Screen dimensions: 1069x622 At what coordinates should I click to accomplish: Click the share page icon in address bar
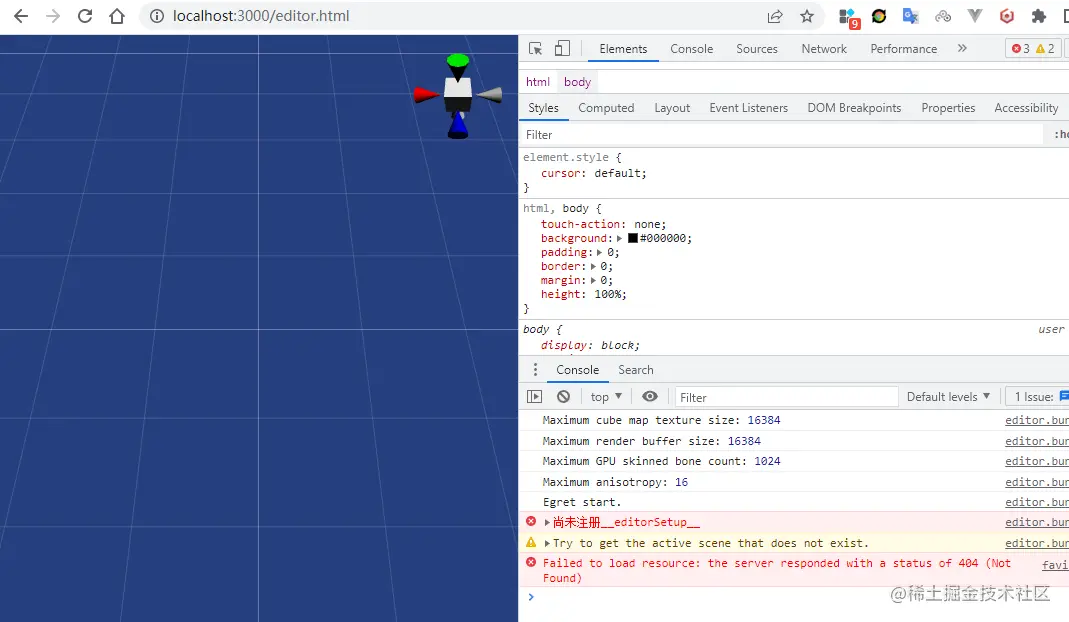click(774, 16)
